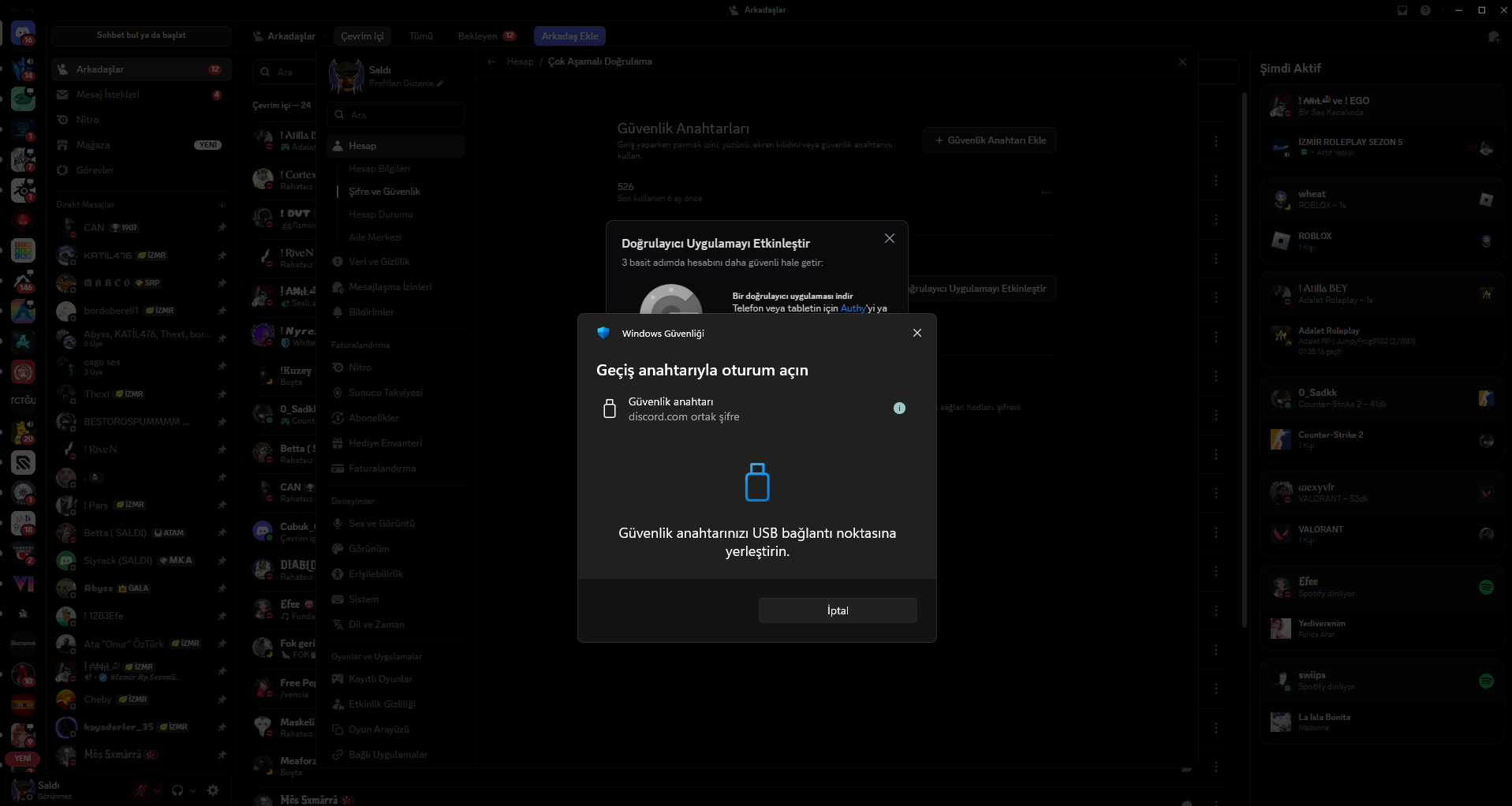Switch to Bekleyen tab
Screen dimensions: 1512x806
point(487,36)
